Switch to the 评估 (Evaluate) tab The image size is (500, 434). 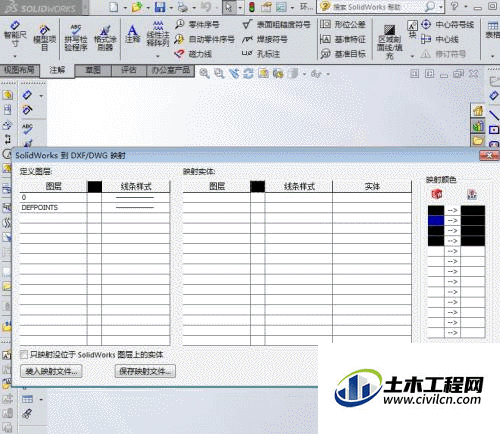coord(129,70)
